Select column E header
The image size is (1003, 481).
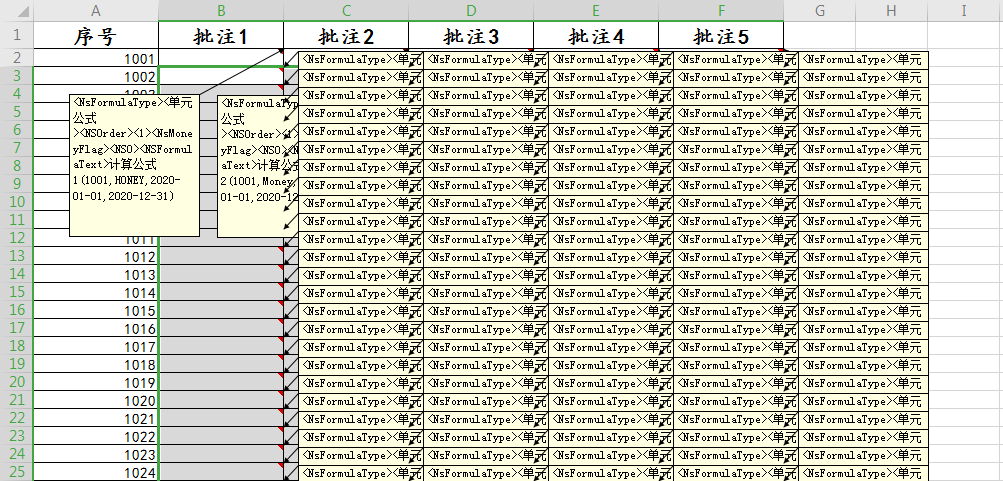(596, 10)
